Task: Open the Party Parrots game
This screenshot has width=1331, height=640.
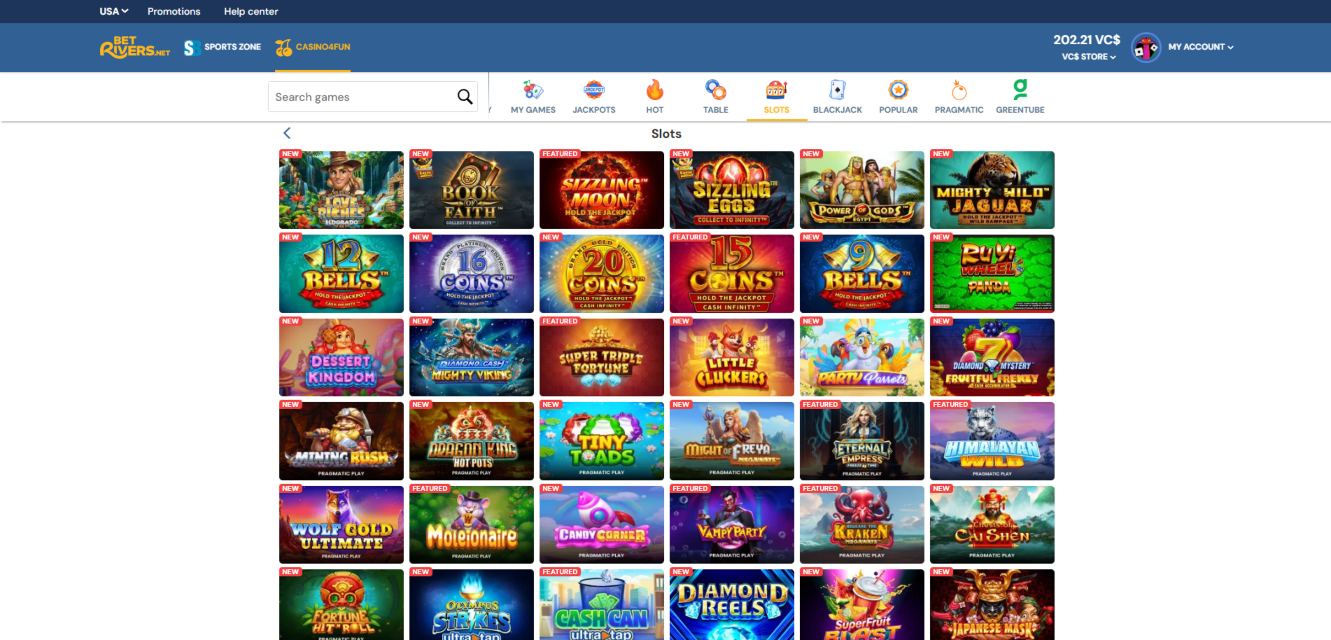Action: [x=862, y=357]
